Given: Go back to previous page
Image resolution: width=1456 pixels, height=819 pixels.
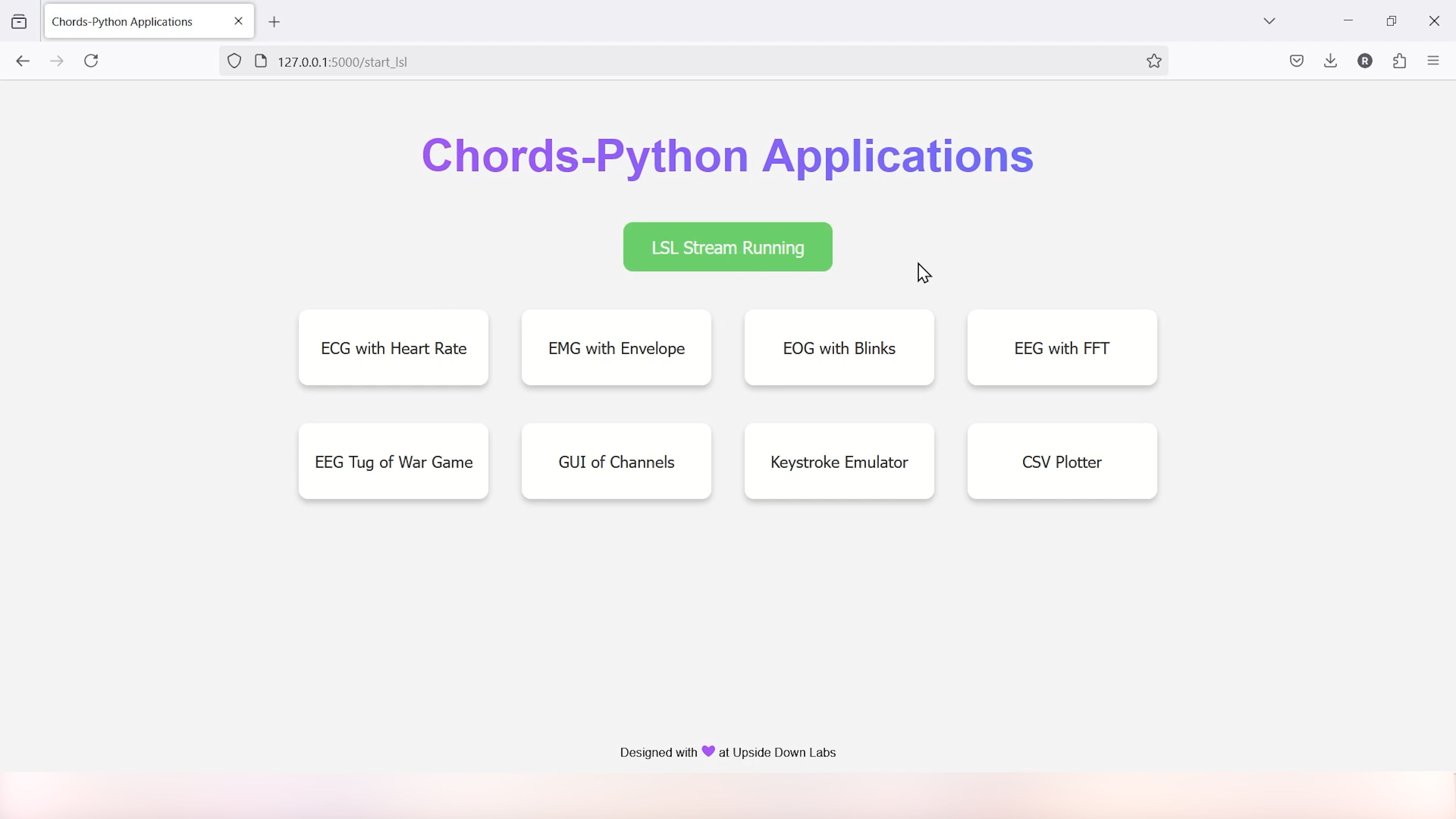Looking at the screenshot, I should 23,61.
